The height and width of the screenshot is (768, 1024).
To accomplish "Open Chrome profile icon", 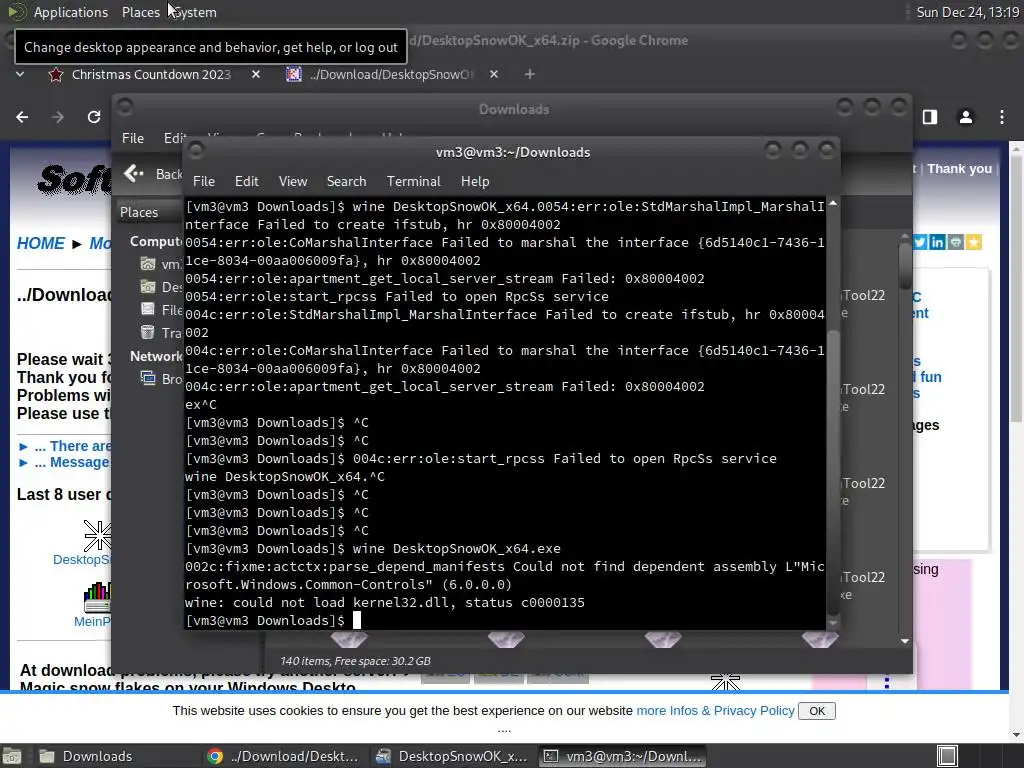I will click(x=966, y=117).
